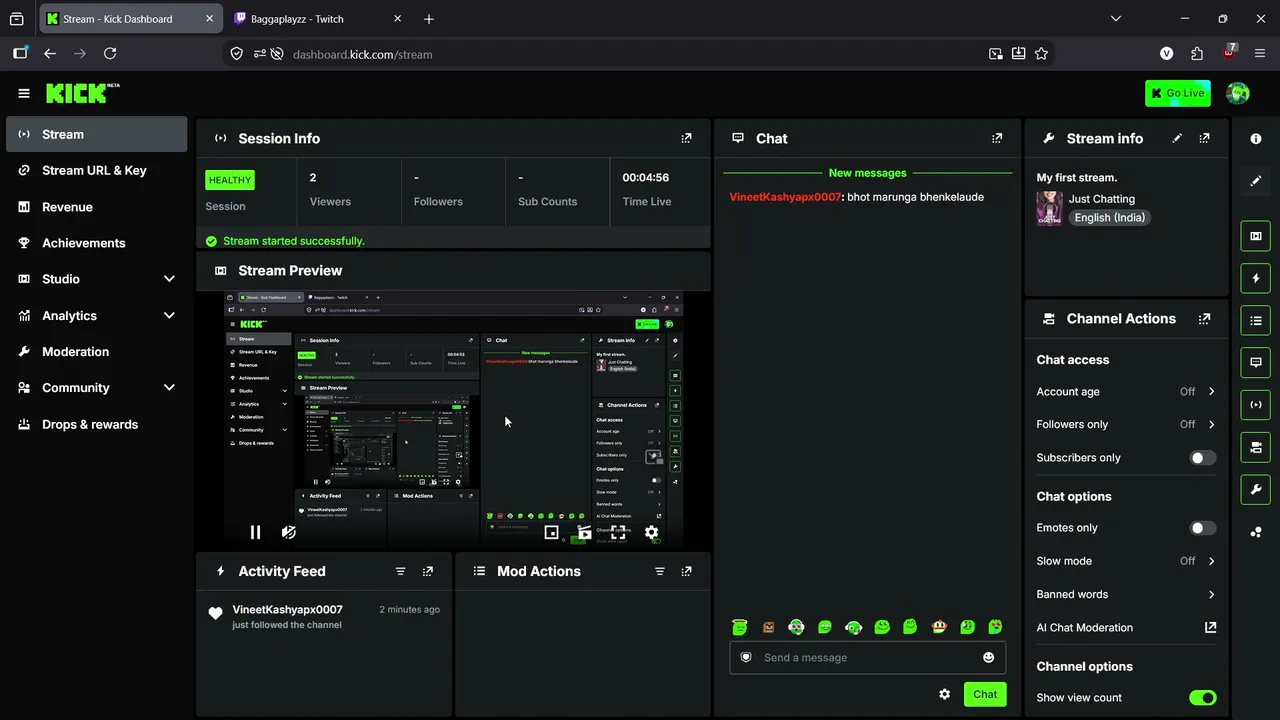The height and width of the screenshot is (720, 1280).
Task: Disable Show view count
Action: (1203, 697)
